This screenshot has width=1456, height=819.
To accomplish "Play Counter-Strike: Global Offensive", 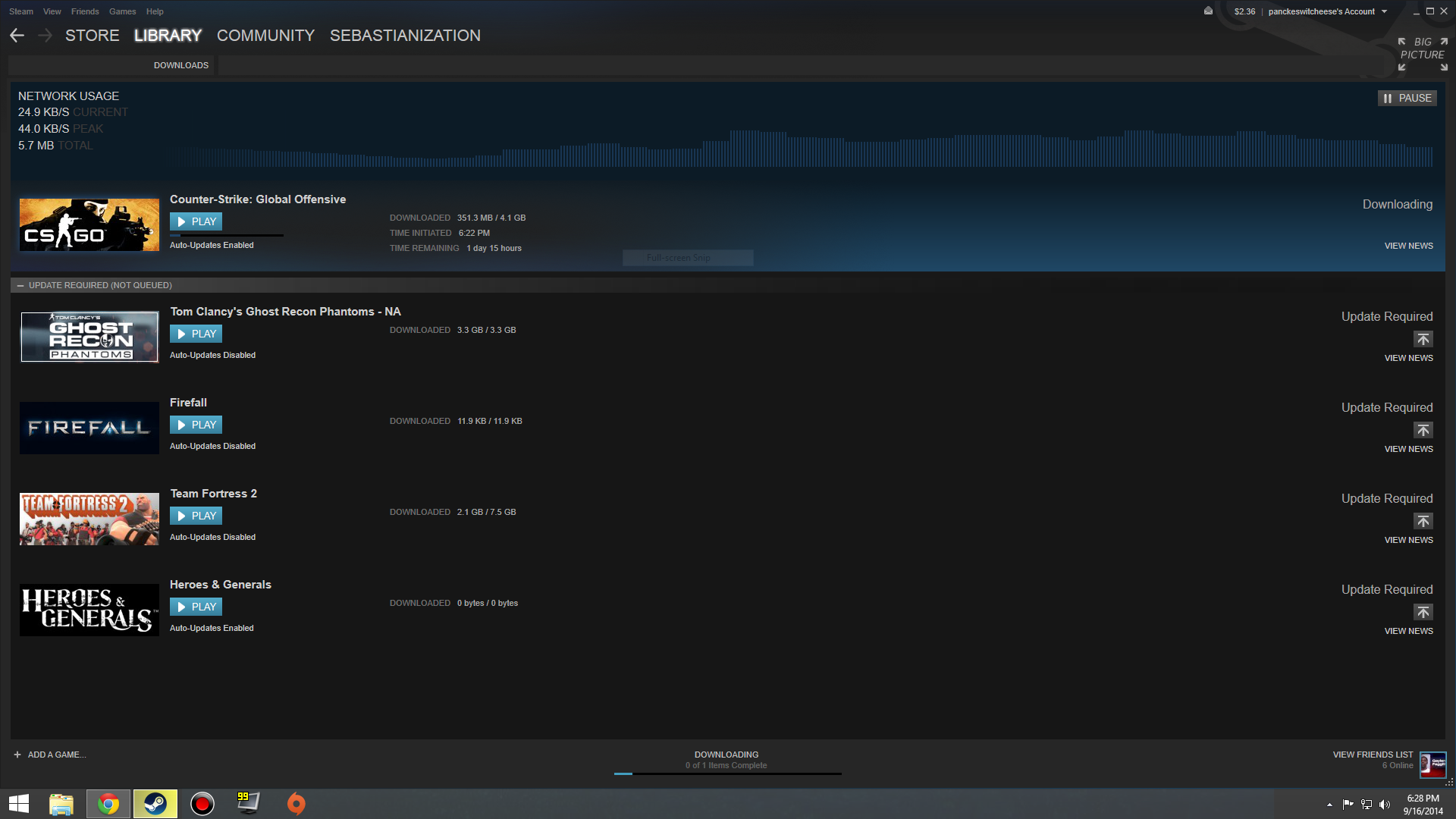I will (196, 221).
